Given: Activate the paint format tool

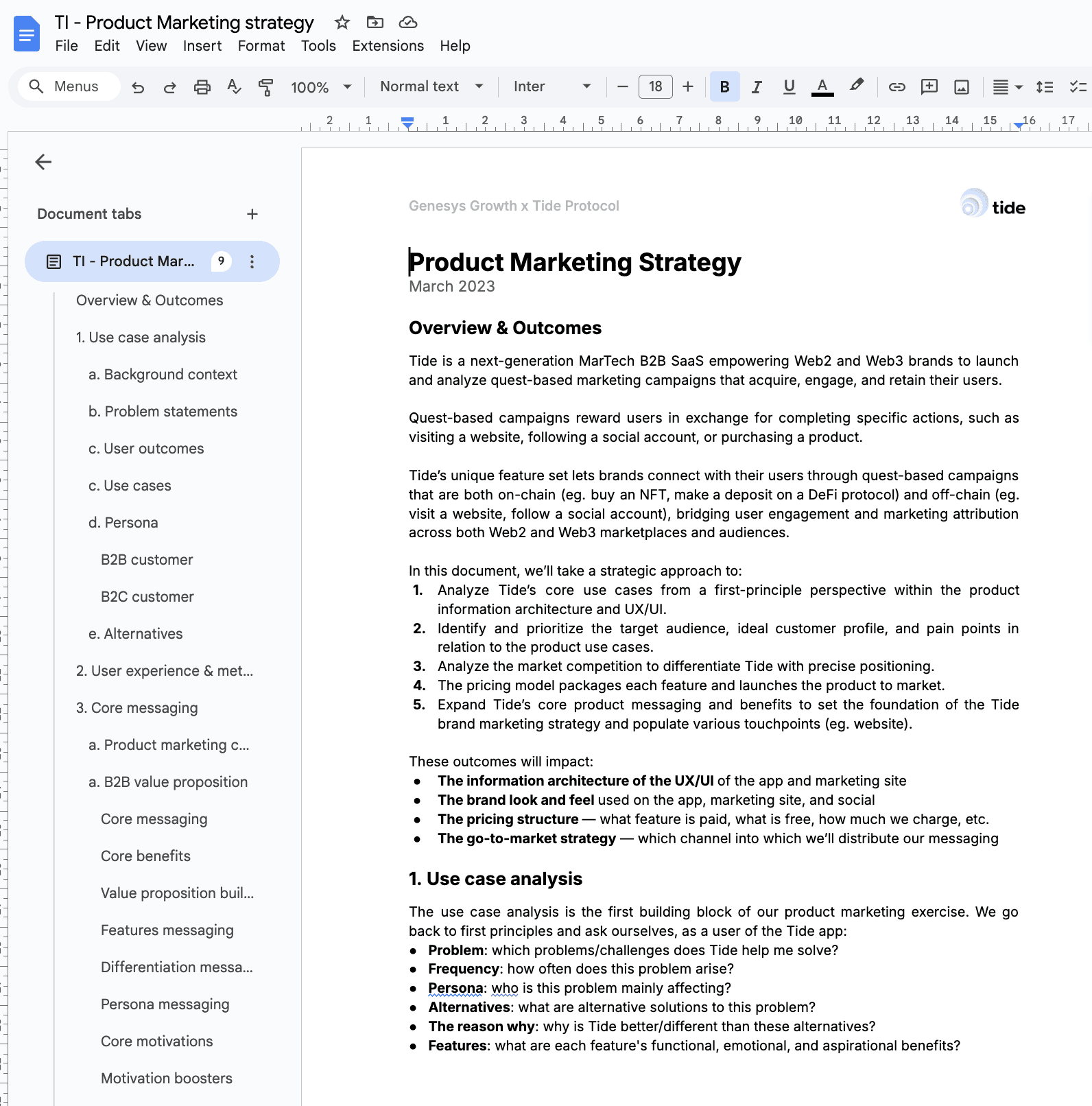Looking at the screenshot, I should (266, 87).
